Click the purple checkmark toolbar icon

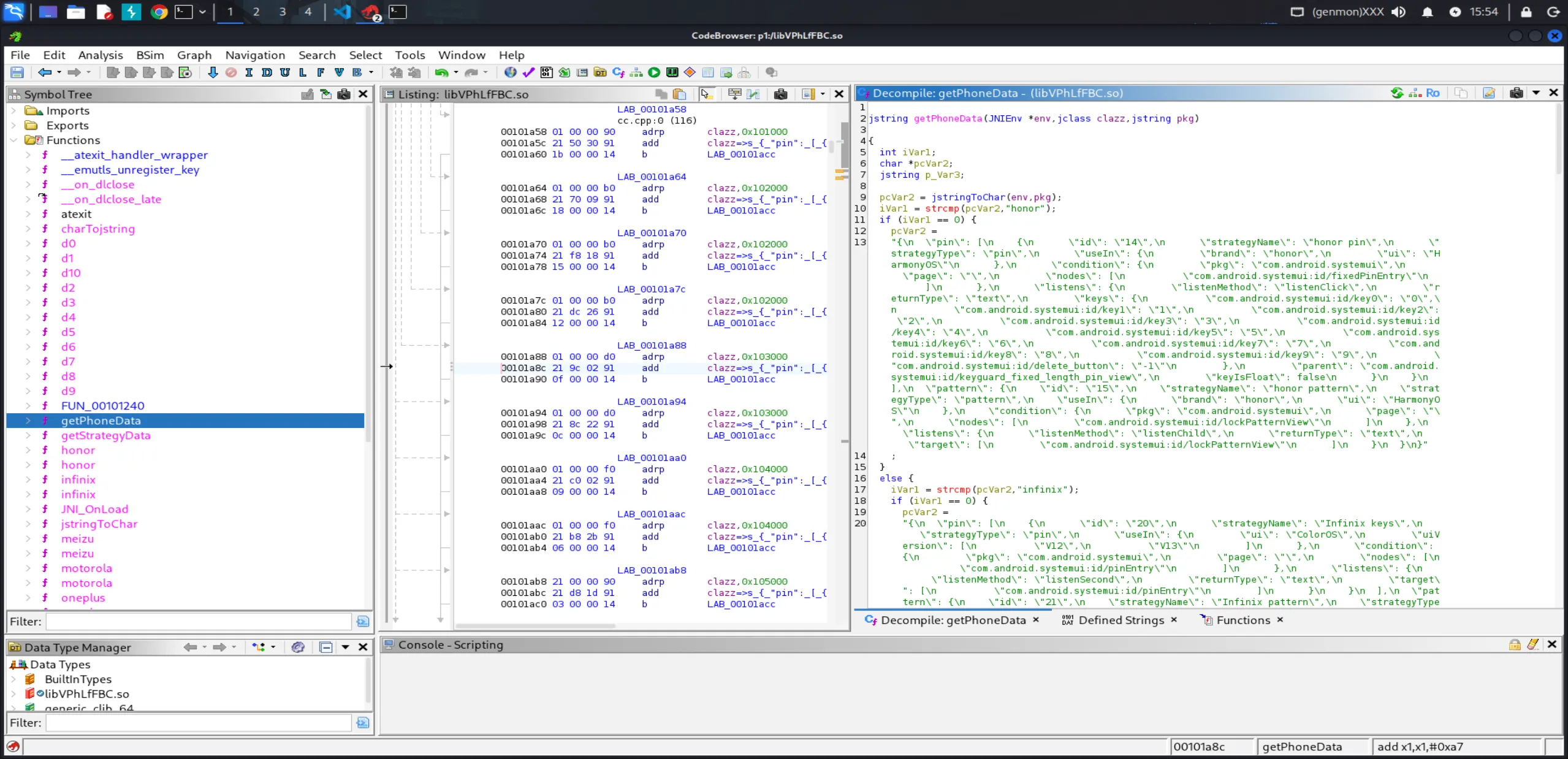point(528,72)
